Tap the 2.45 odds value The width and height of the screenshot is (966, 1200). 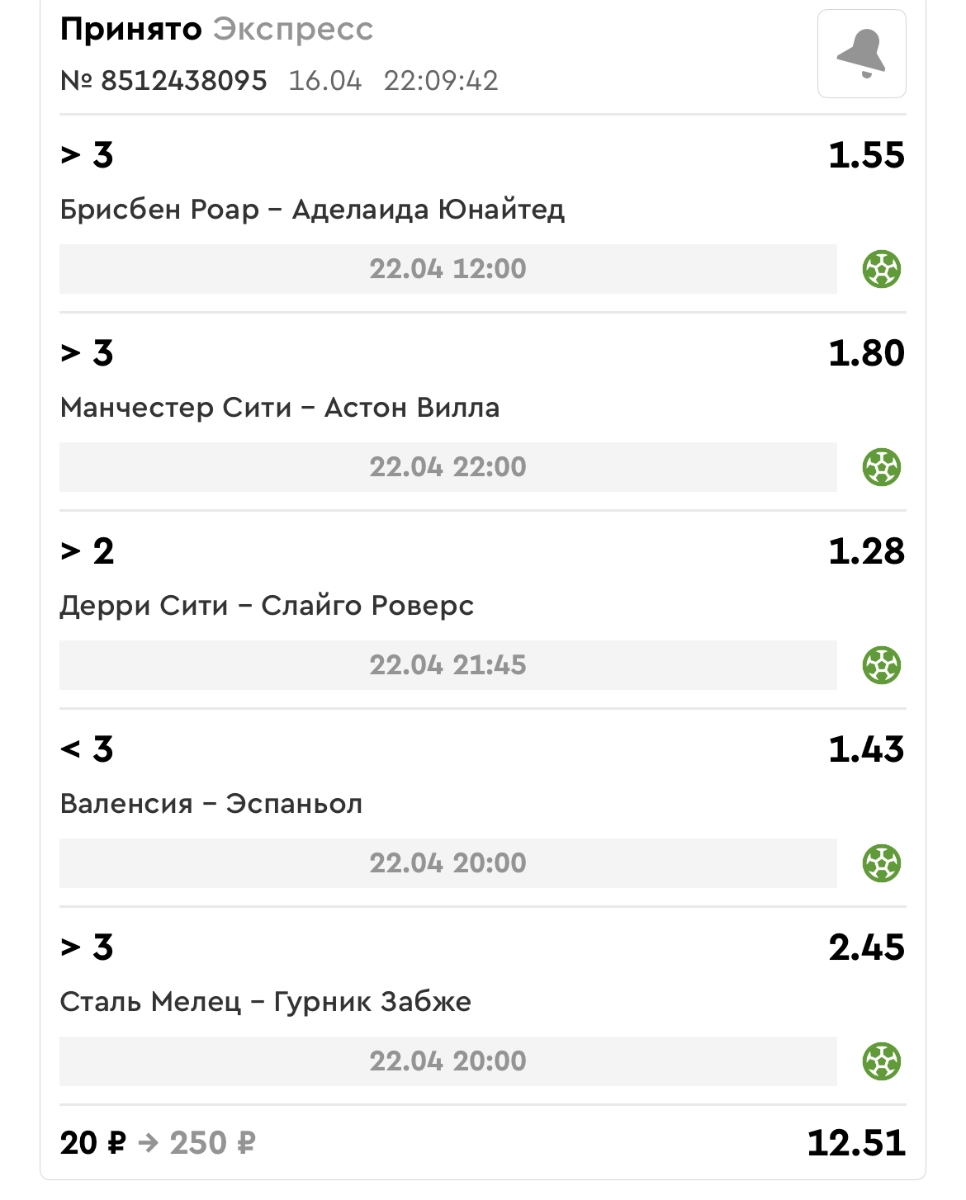tap(866, 948)
